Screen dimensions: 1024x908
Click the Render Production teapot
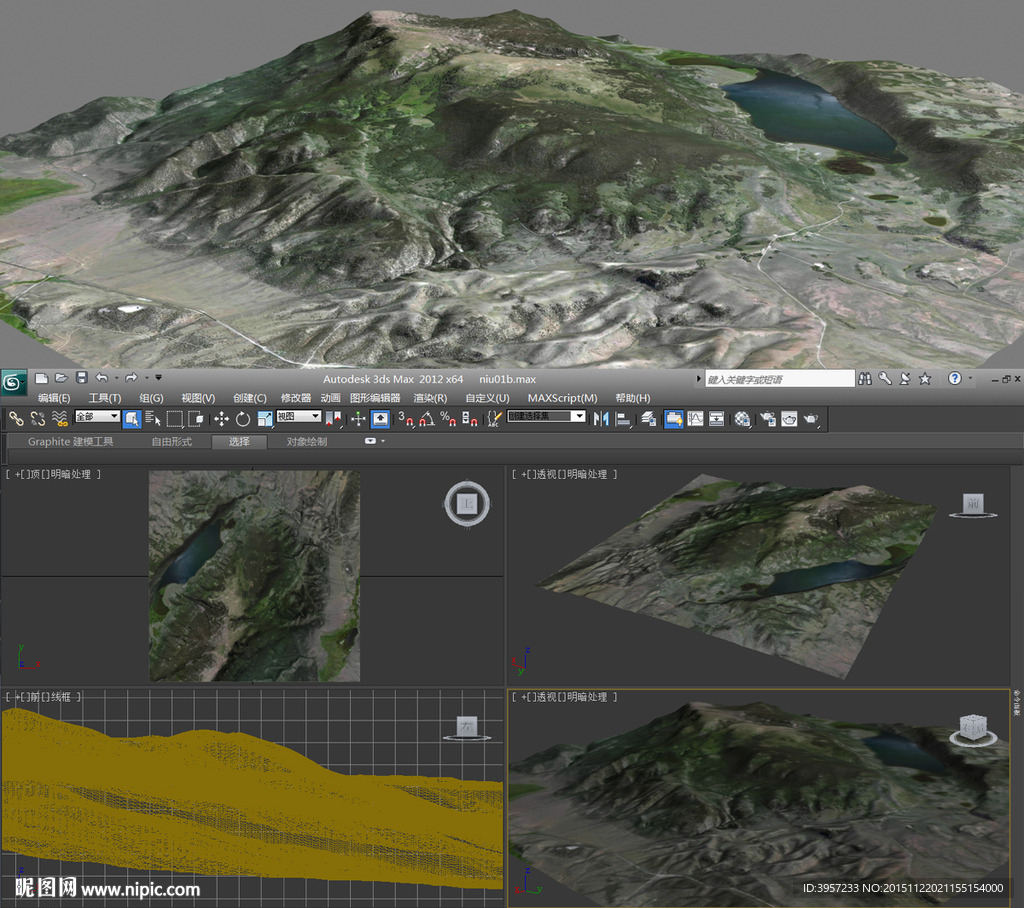[x=811, y=419]
